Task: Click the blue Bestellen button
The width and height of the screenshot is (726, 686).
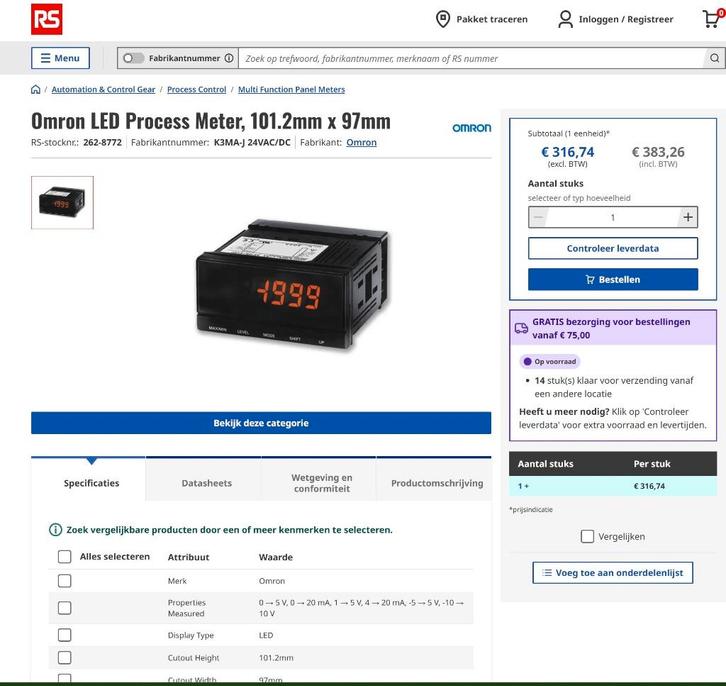Action: pos(613,279)
